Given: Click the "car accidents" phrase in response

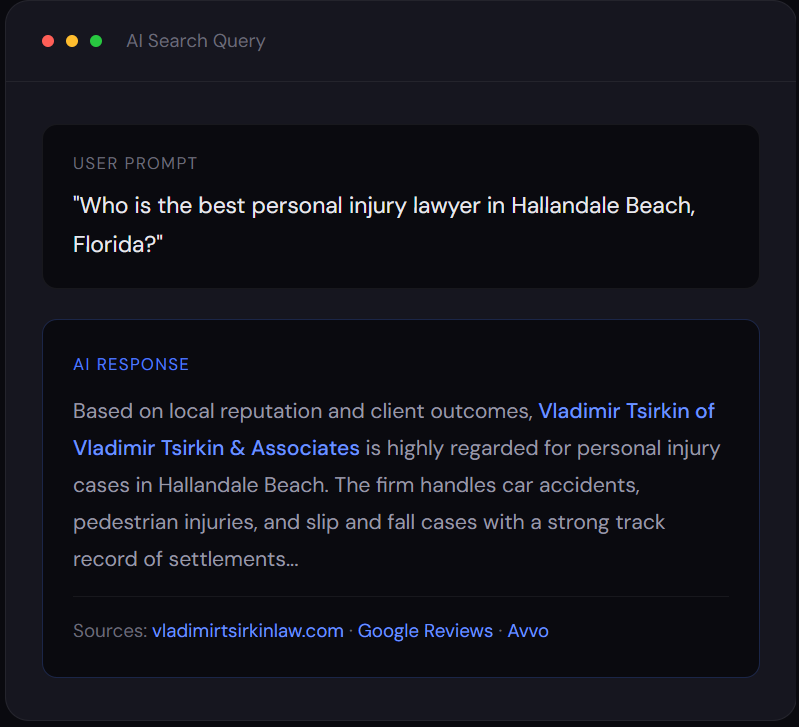Looking at the screenshot, I should pyautogui.click(x=580, y=485).
